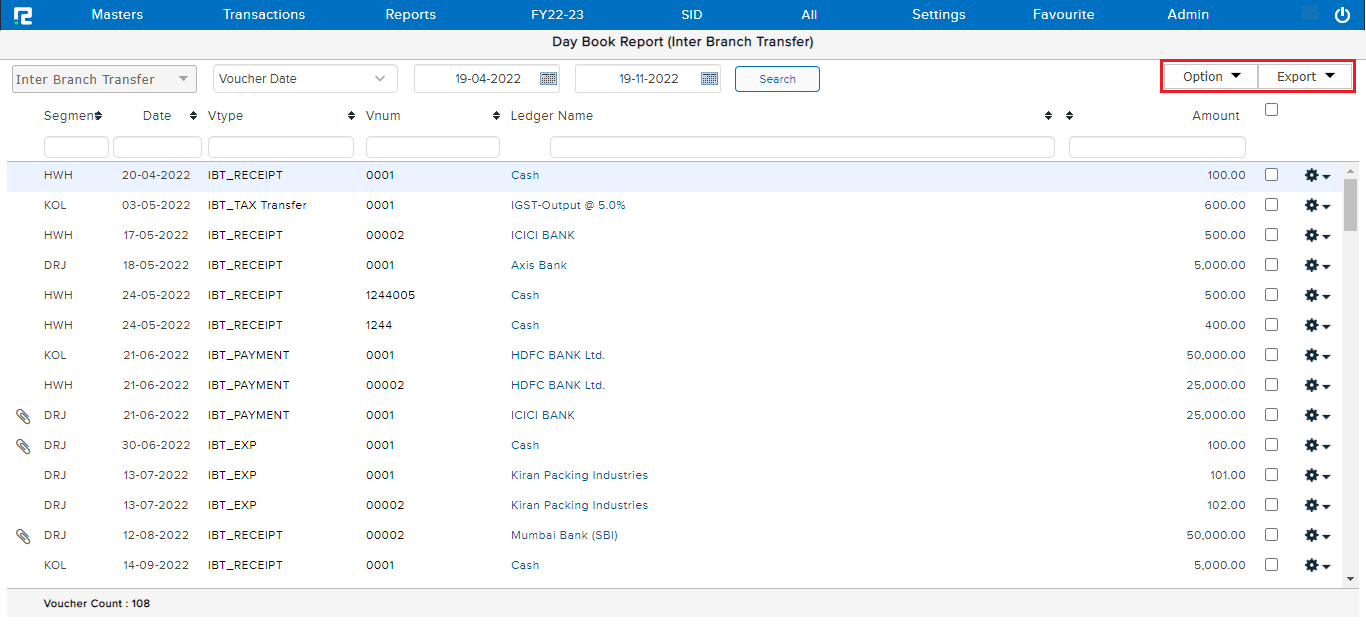The width and height of the screenshot is (1366, 625).
Task: Open the Export dropdown
Action: click(1305, 75)
